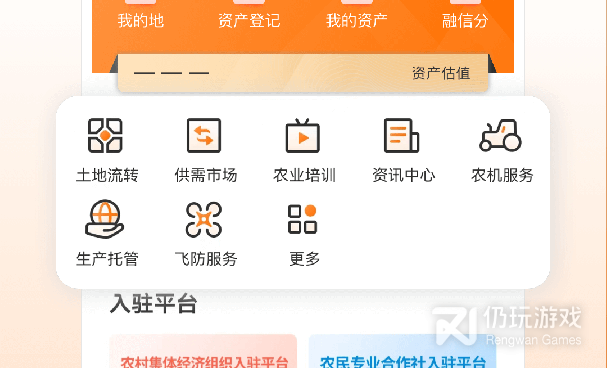607x368 pixels.
Task: Tap the 农机服务 text label
Action: pos(502,175)
